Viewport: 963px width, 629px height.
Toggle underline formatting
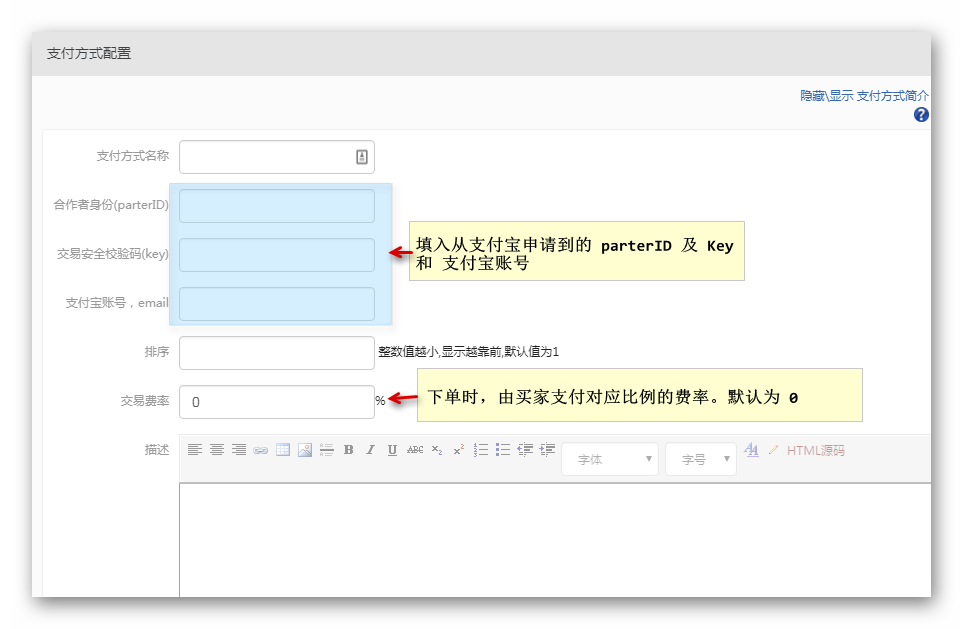click(x=392, y=450)
